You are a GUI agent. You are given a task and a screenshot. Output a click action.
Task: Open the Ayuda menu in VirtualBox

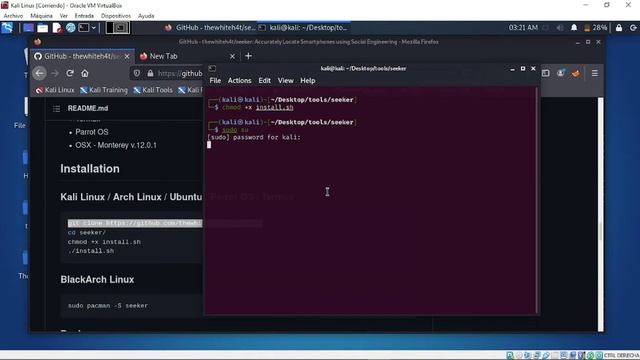coord(146,16)
